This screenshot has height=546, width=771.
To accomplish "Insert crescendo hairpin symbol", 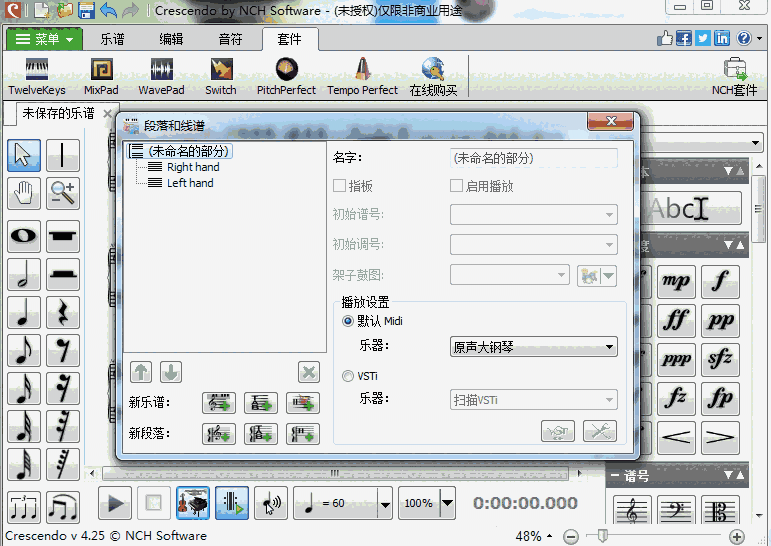I will point(676,437).
